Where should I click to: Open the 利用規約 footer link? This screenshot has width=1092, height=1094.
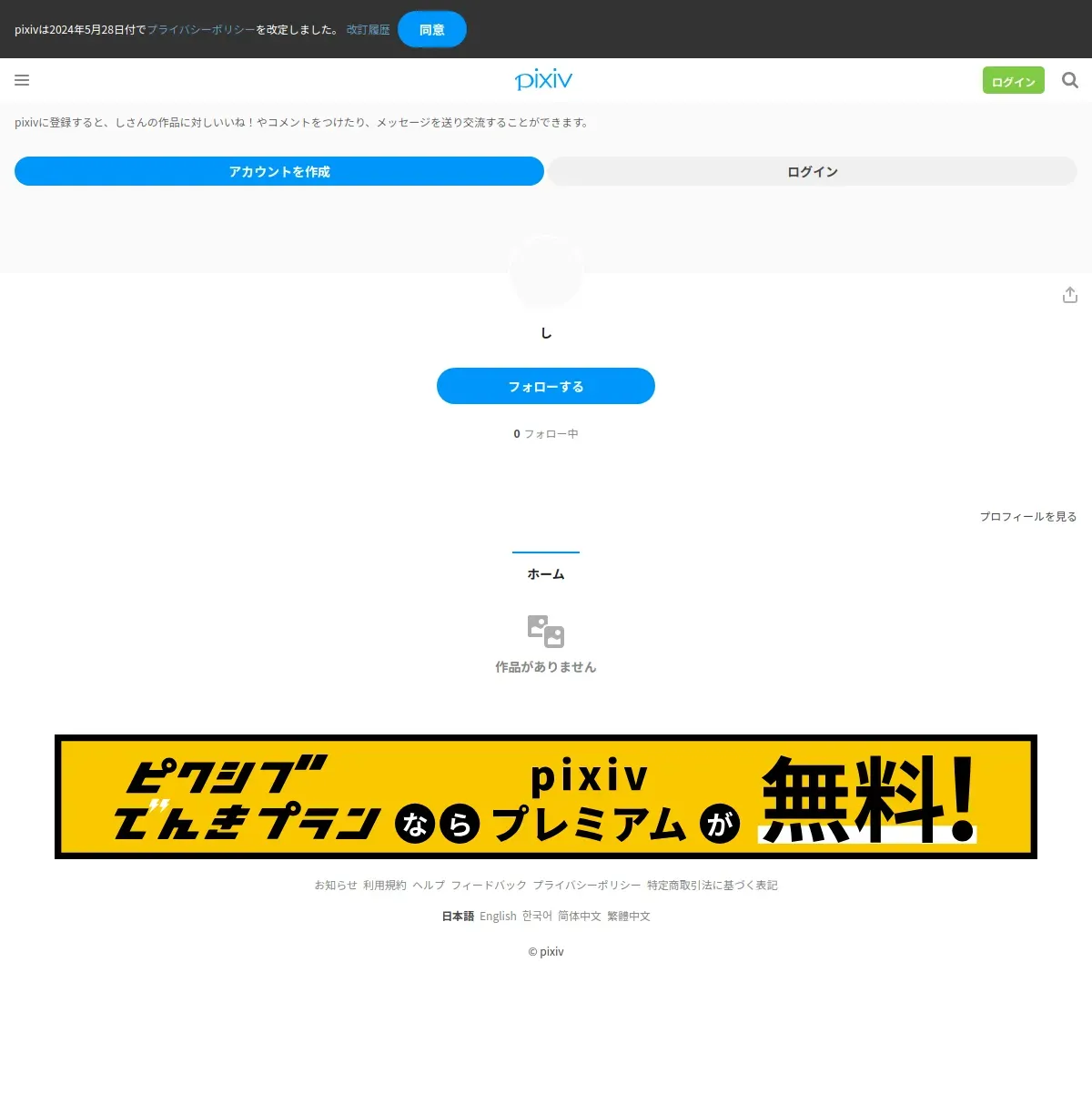pos(385,885)
